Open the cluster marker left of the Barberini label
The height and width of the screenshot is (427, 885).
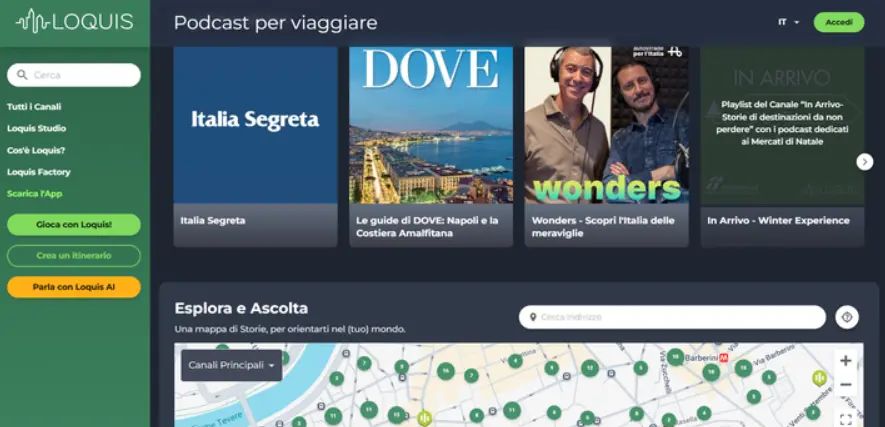(675, 356)
